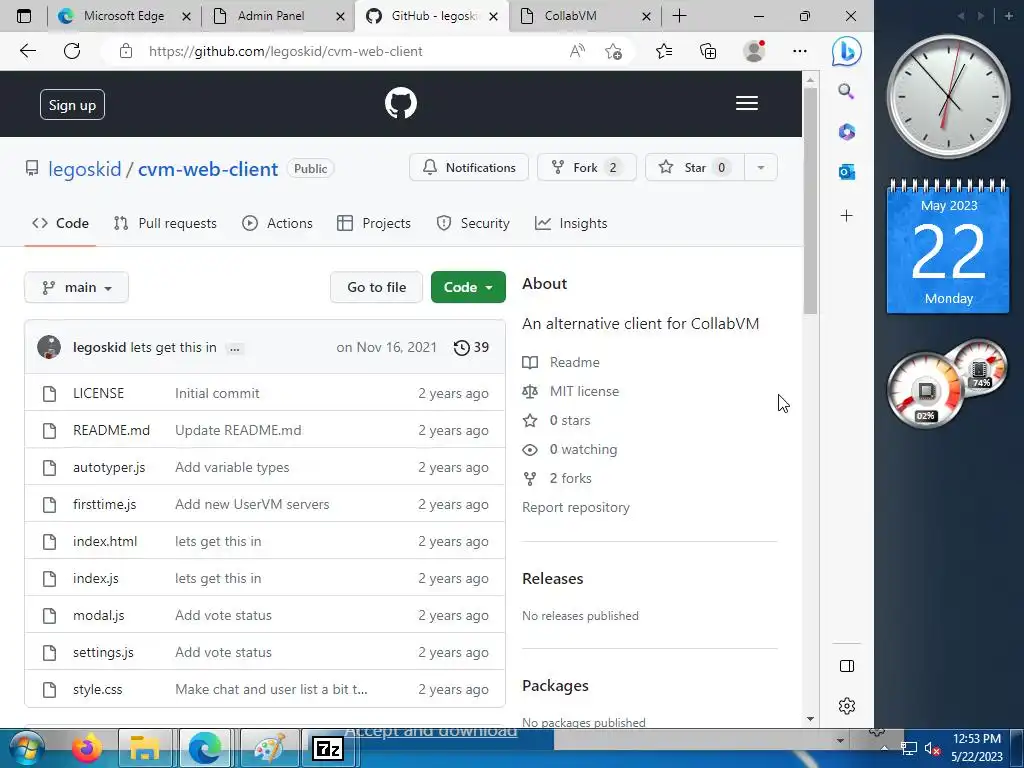
Task: Open the sidebar Search icon
Action: 846,91
